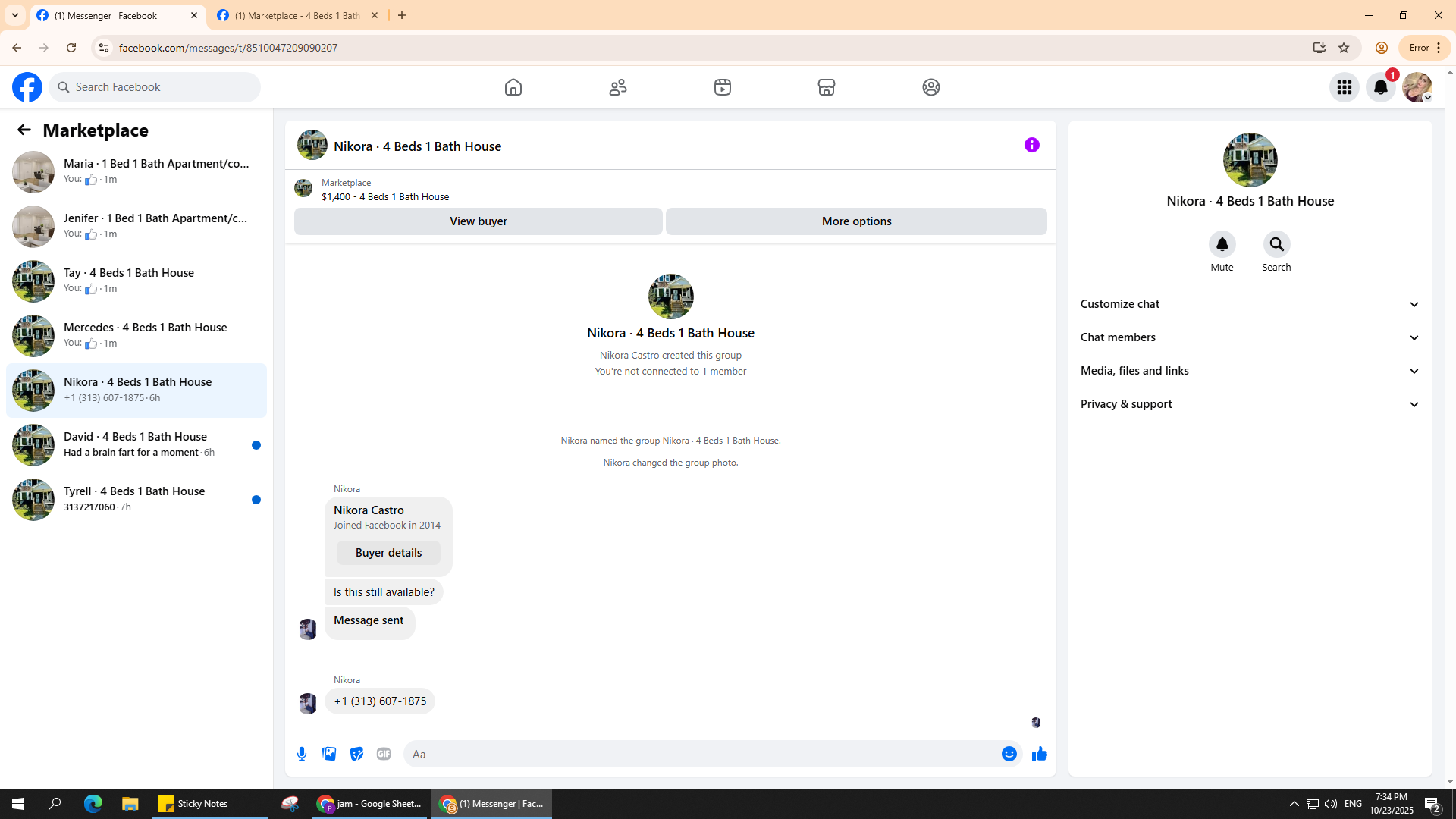
Task: Open the Facebook menu grid icon
Action: (x=1344, y=87)
